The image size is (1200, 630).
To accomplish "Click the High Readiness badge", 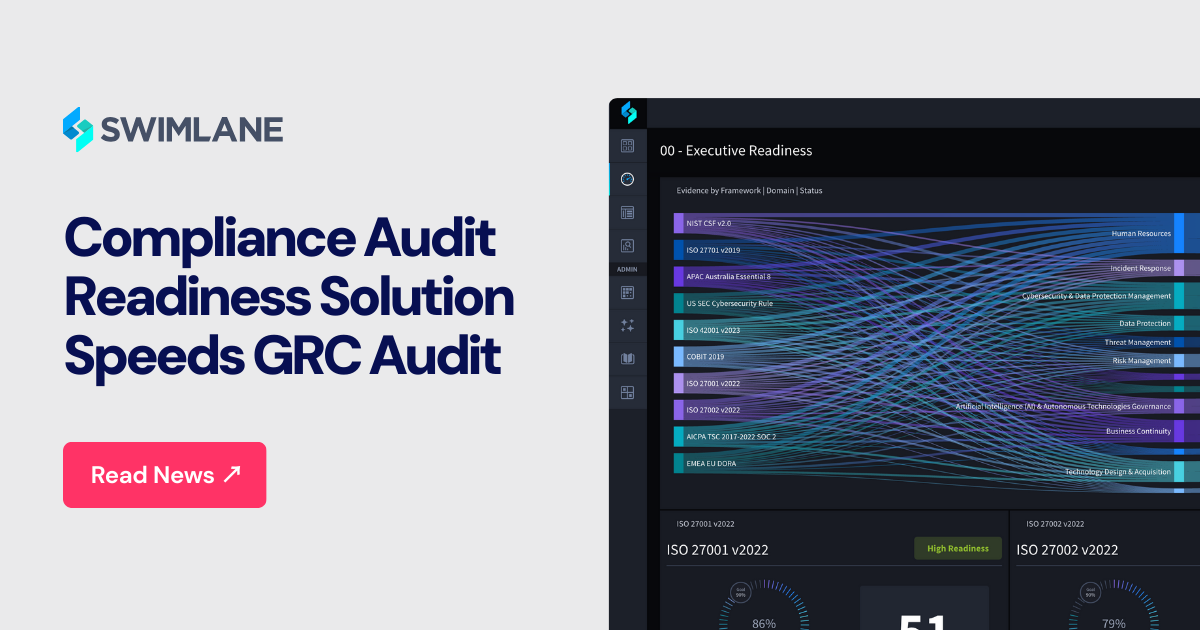I will point(957,548).
